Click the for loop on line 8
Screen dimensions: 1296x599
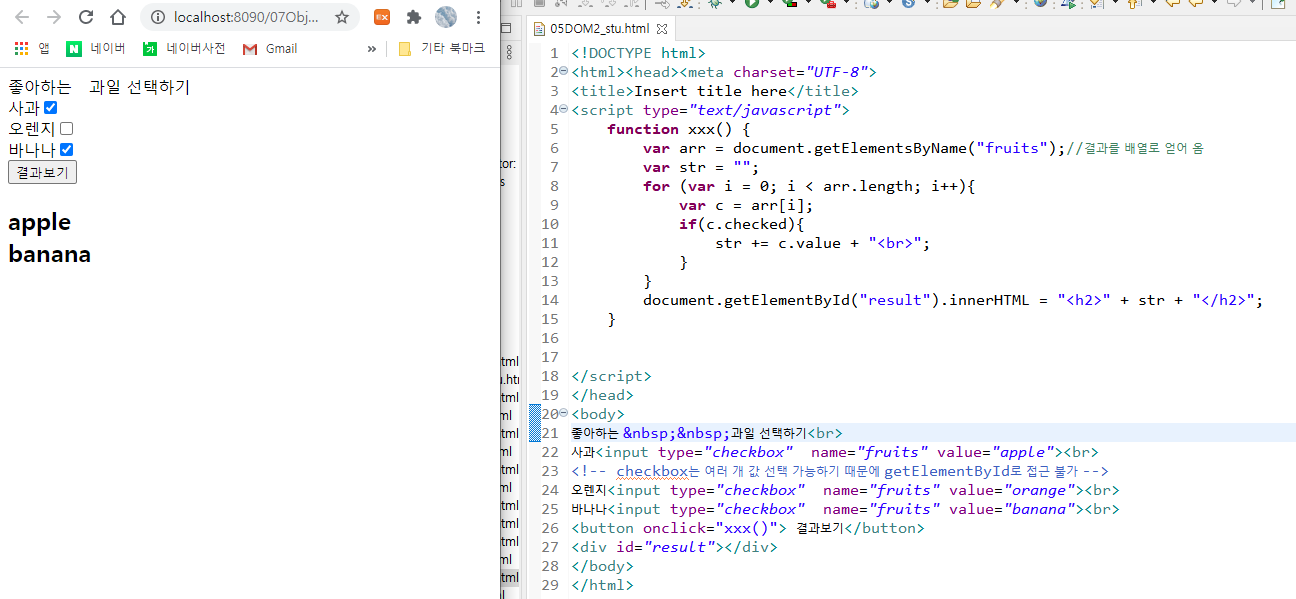point(808,186)
